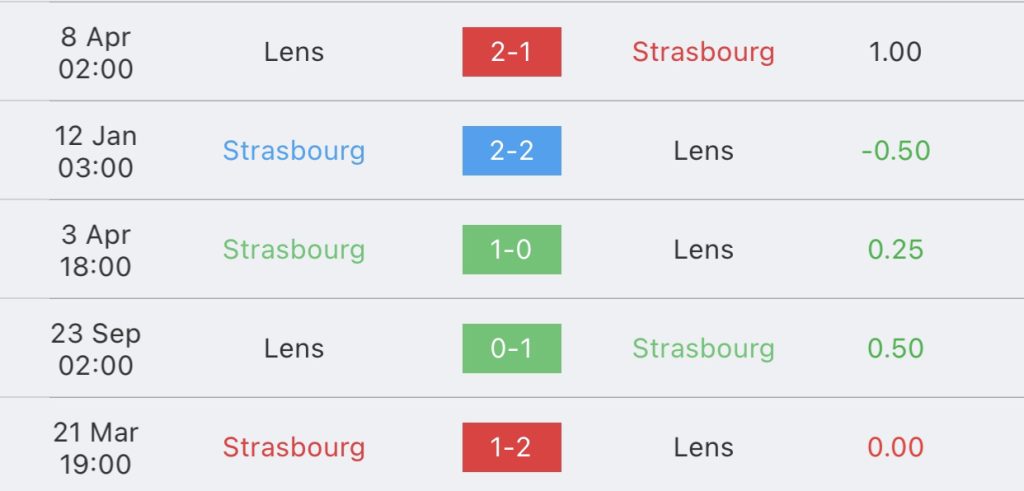
Task: Click the 21 Mar 19:00 match date
Action: (96, 447)
